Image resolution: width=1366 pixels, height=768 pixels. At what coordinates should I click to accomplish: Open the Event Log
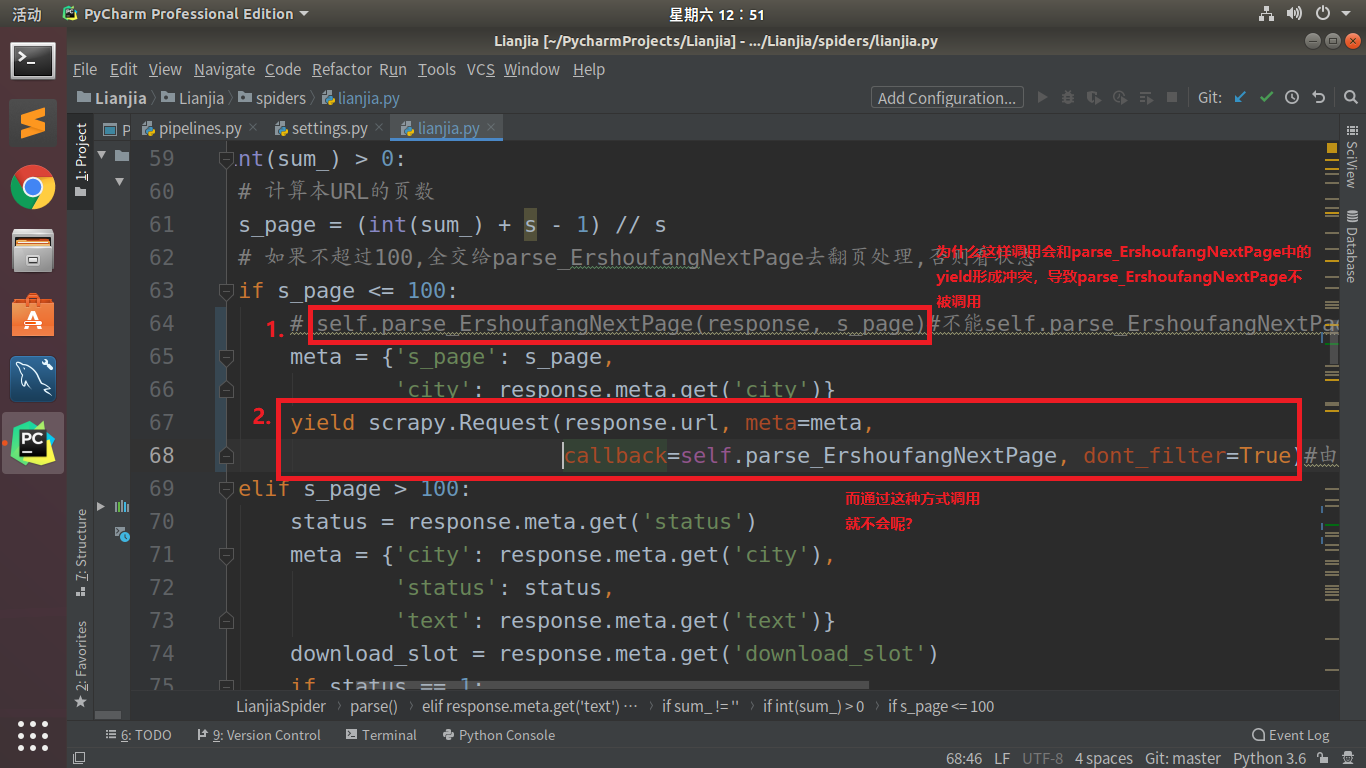pyautogui.click(x=1290, y=735)
